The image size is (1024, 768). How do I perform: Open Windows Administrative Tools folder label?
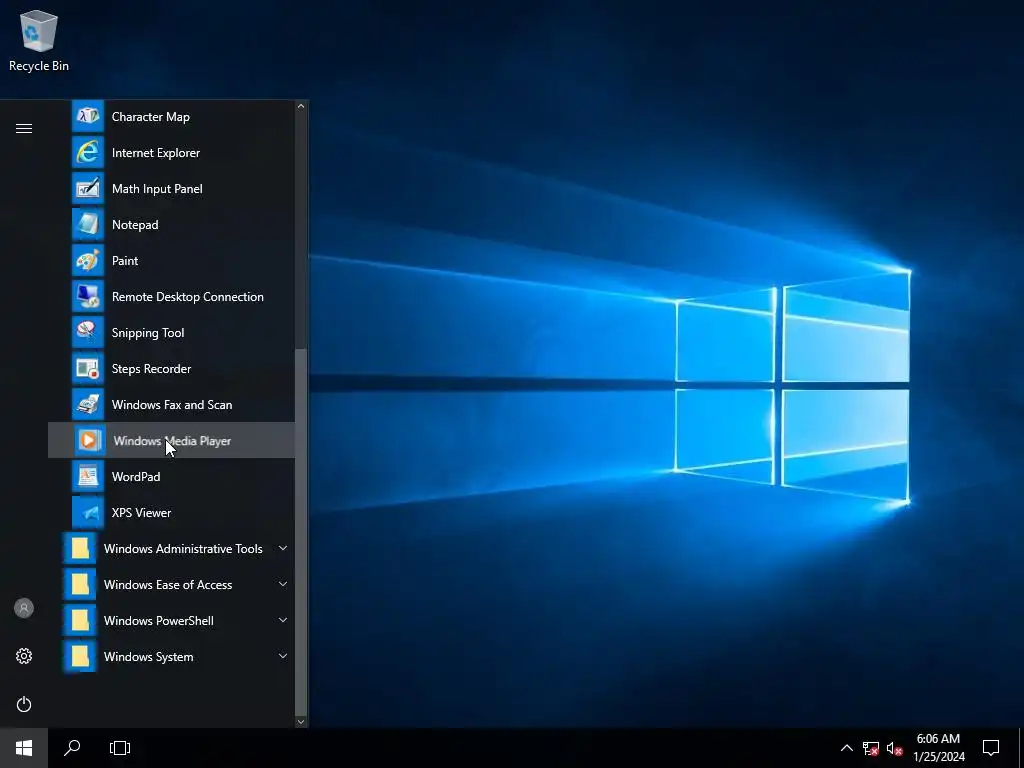tap(183, 549)
